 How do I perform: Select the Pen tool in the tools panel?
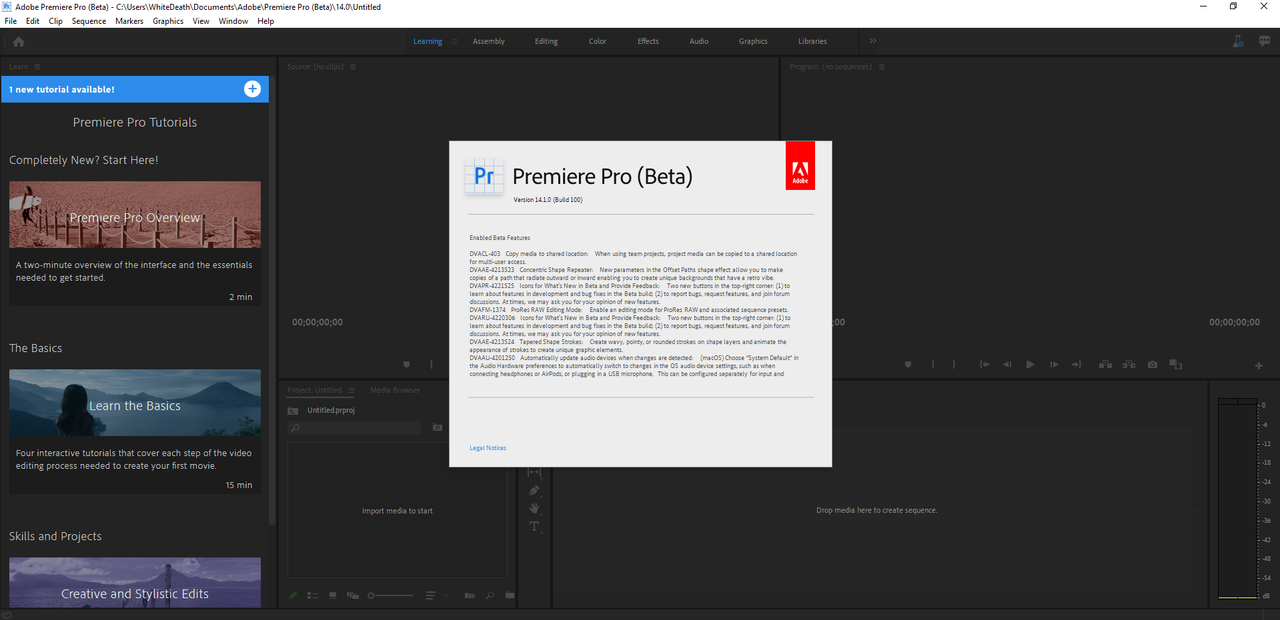point(533,490)
